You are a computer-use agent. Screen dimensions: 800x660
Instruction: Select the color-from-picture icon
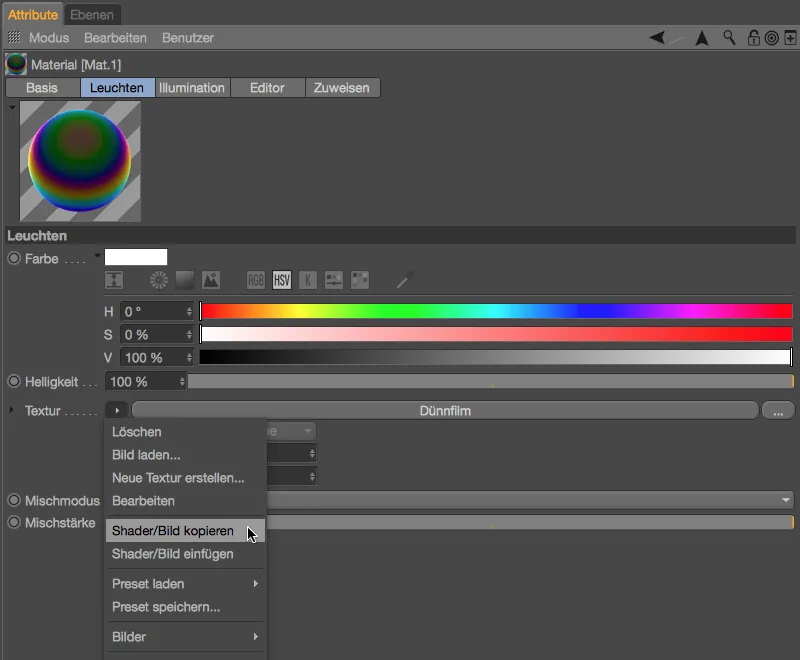[211, 280]
